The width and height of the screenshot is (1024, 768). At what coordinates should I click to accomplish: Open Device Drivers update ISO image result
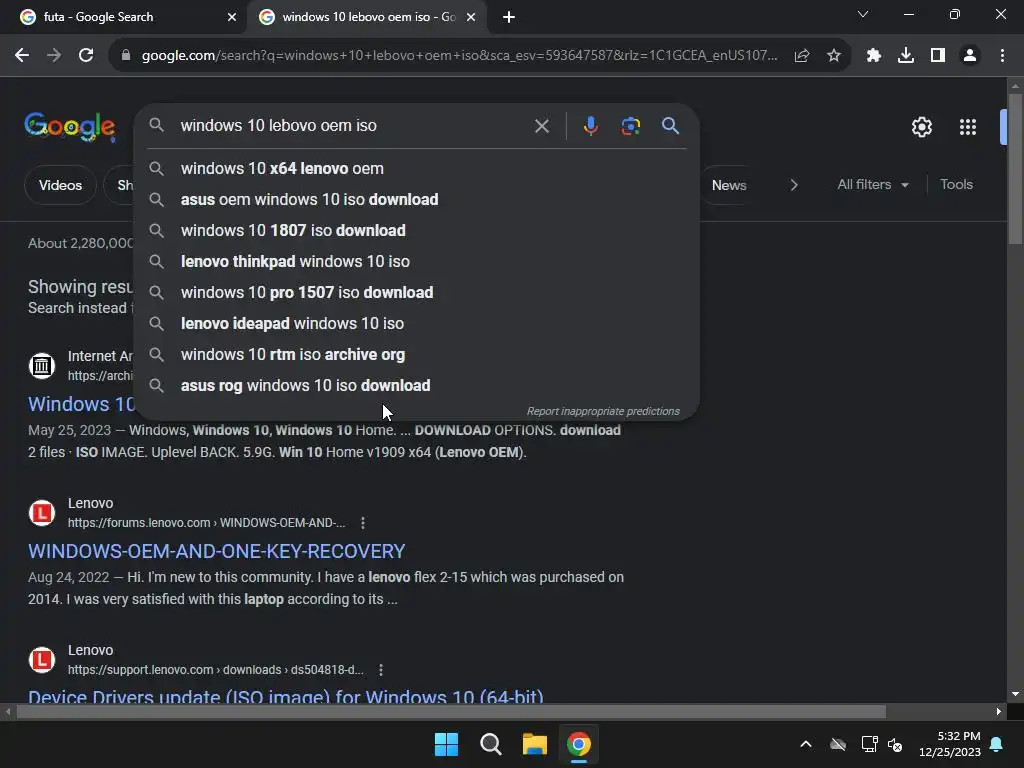pos(285,696)
